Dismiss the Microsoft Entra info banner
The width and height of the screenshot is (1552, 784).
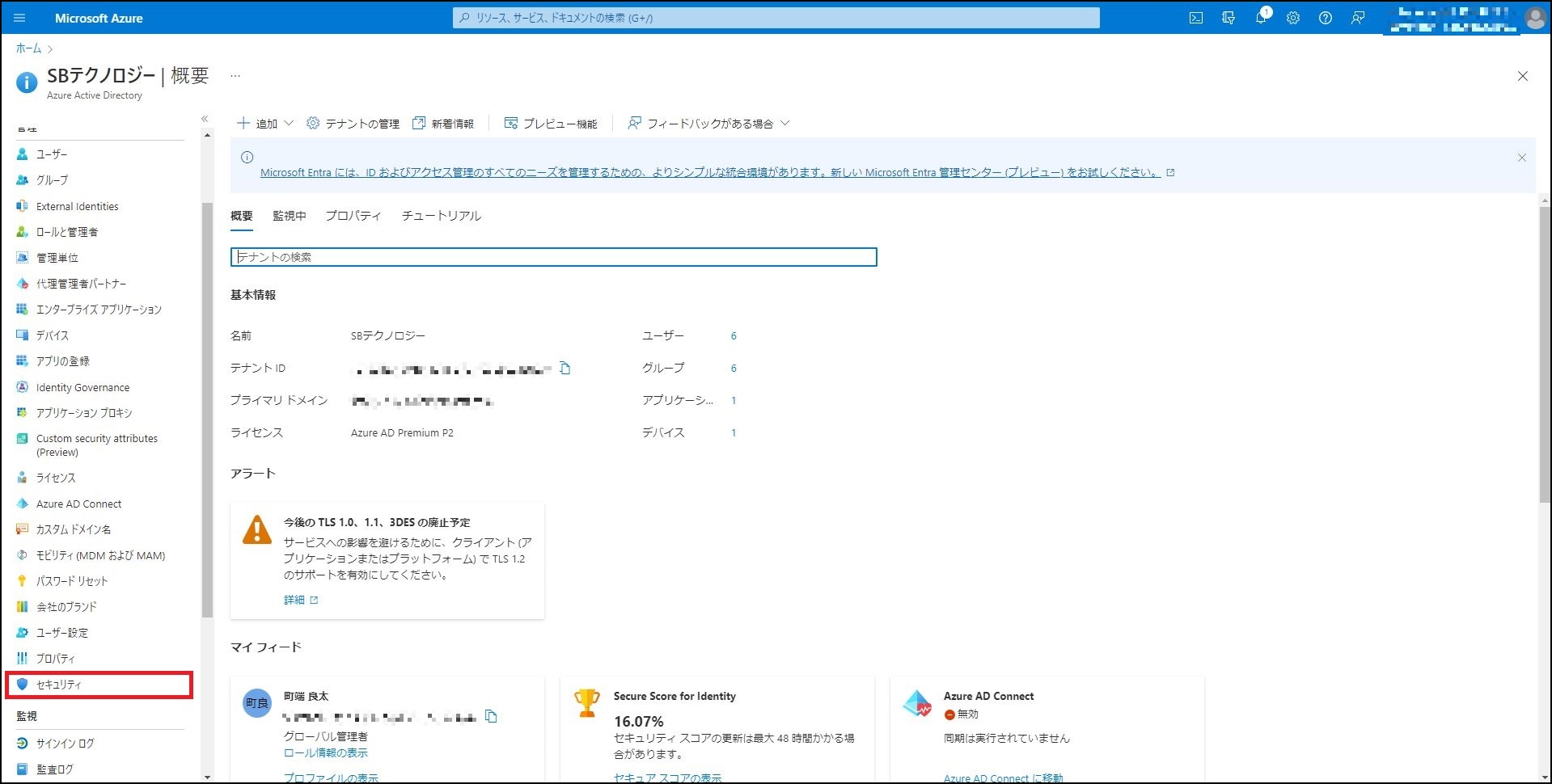[x=1521, y=158]
